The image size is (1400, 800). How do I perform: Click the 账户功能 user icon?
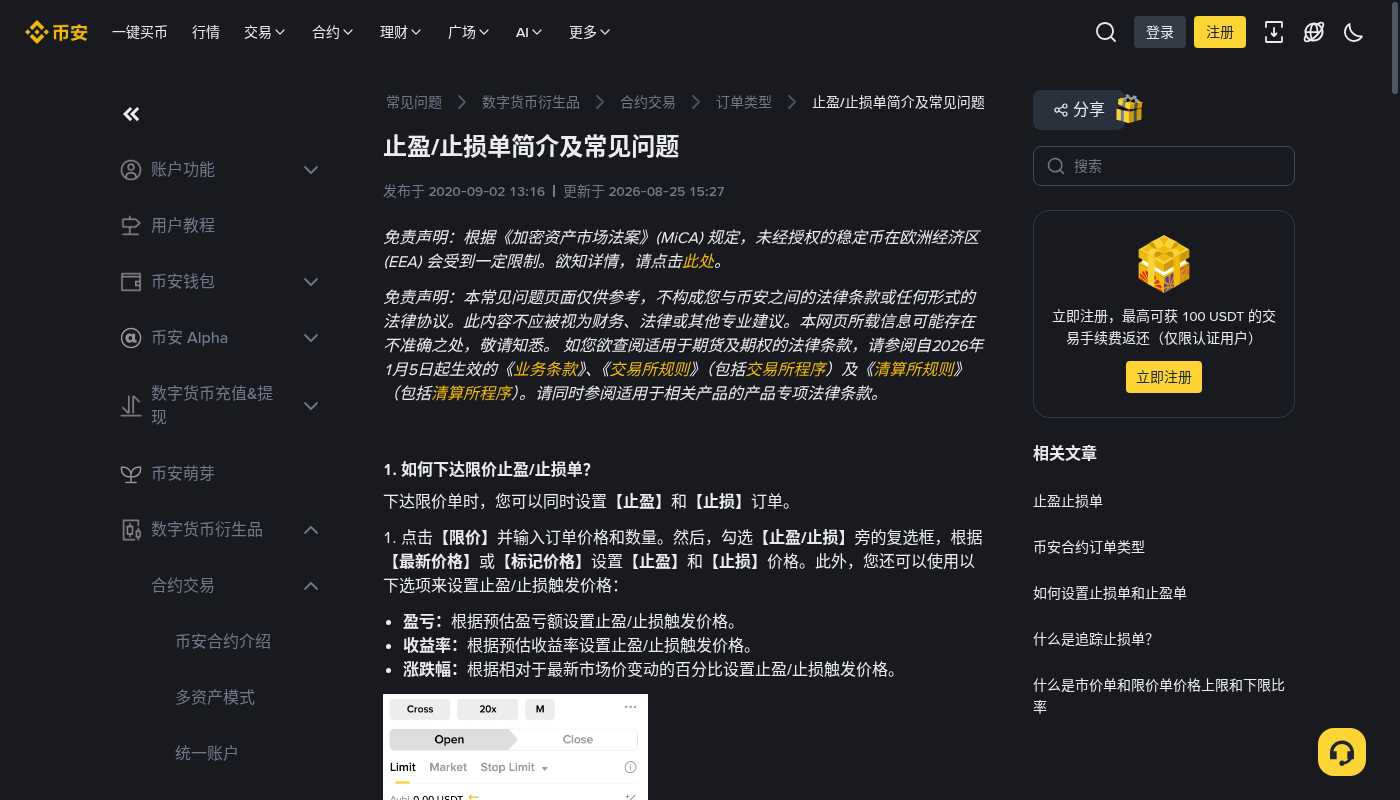(x=131, y=170)
